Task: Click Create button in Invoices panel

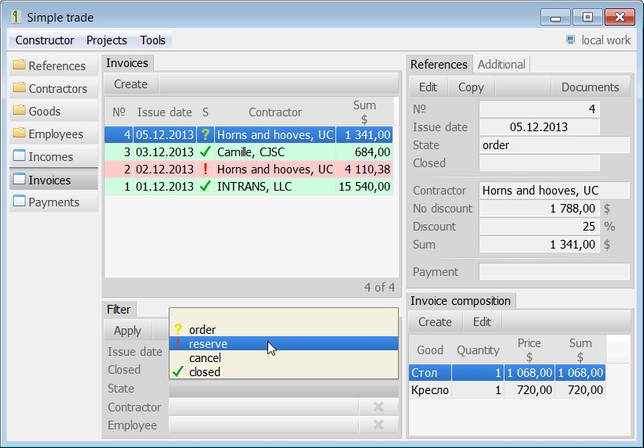Action: pos(131,84)
